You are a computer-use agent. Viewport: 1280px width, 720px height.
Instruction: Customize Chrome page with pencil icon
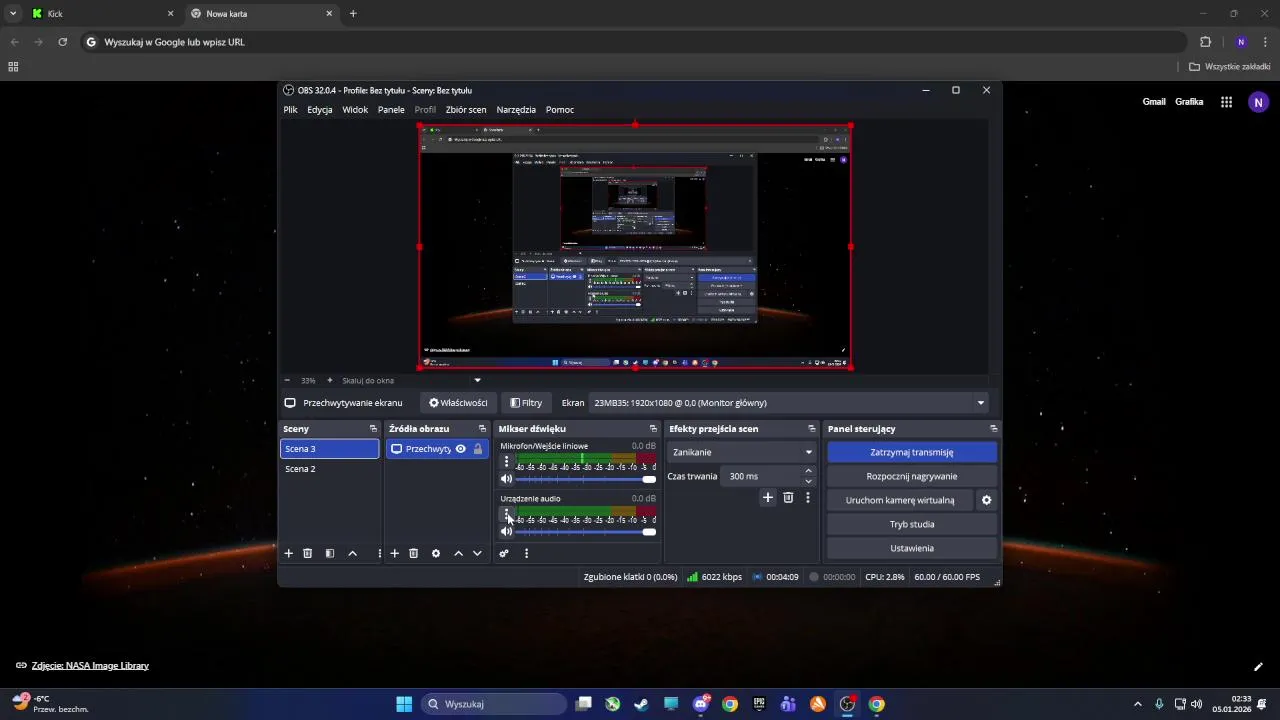[1258, 666]
